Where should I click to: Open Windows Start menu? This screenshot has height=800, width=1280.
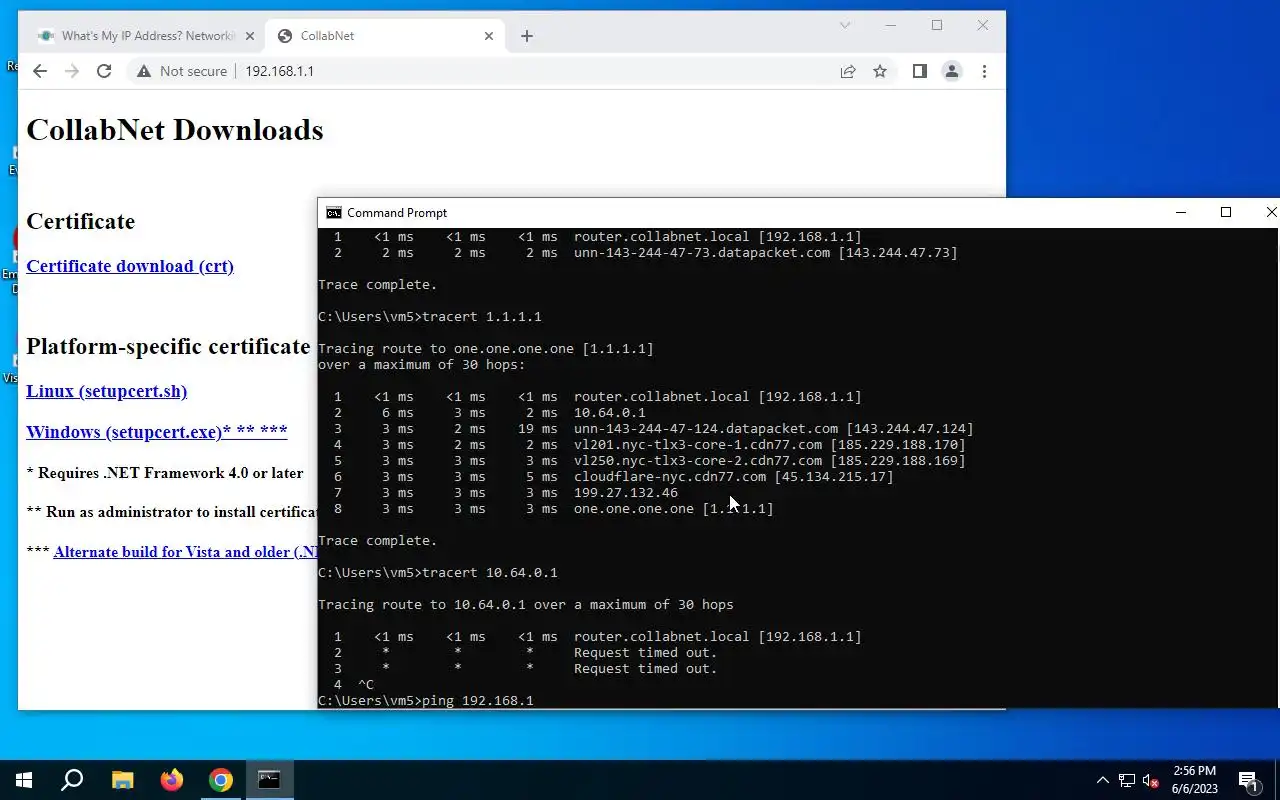[x=24, y=780]
